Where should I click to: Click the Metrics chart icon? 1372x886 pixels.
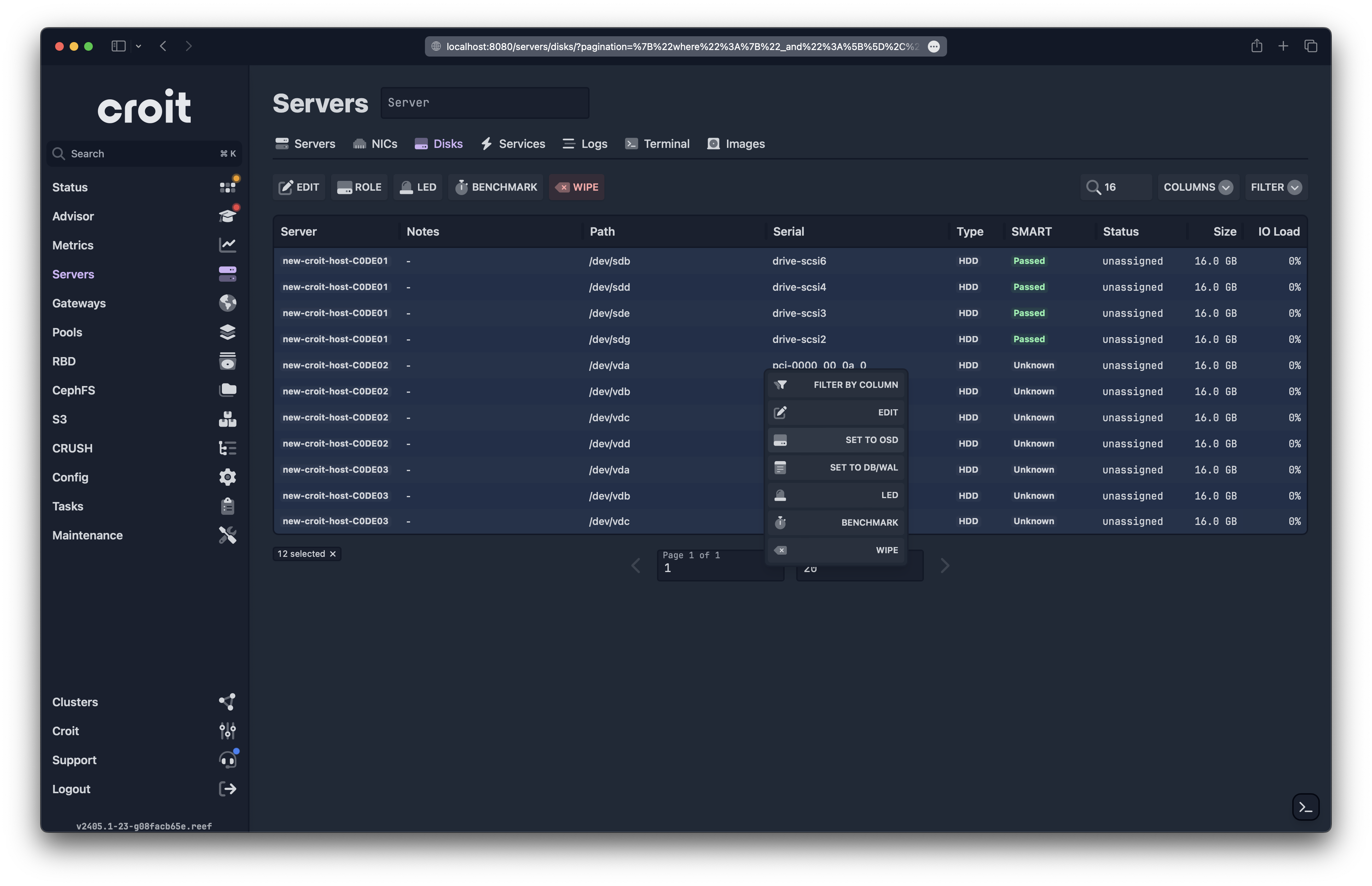tap(228, 244)
